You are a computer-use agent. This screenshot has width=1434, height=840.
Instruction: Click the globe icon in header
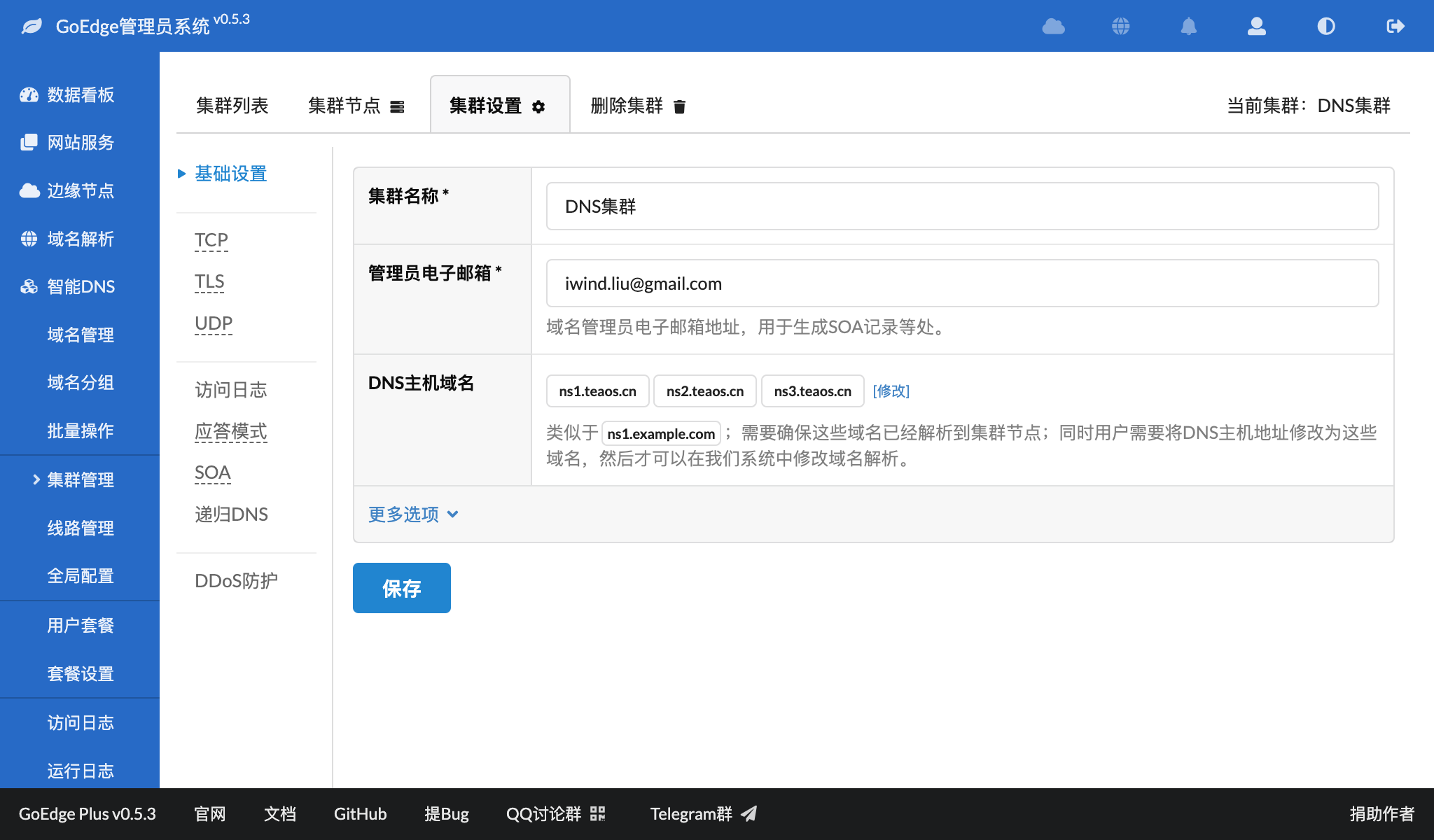(1121, 27)
